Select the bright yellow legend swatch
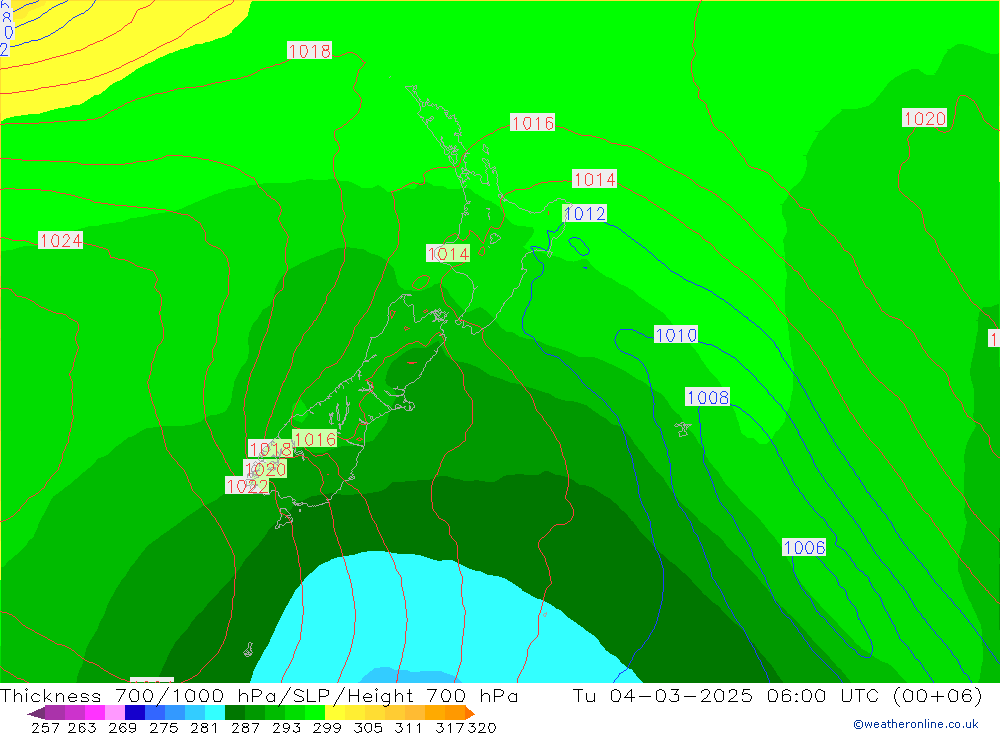The height and width of the screenshot is (733, 1000). [335, 713]
